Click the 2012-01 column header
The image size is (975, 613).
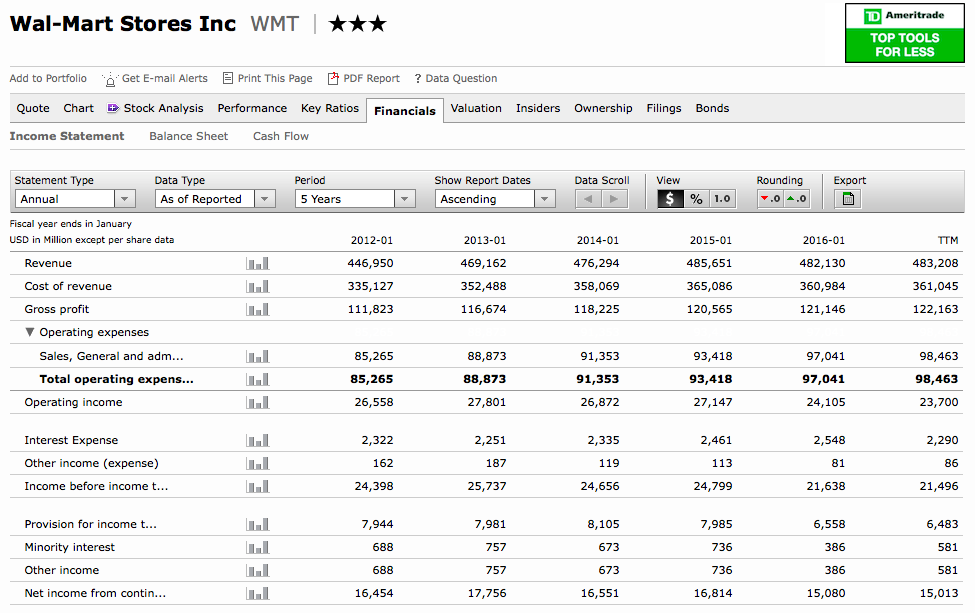[372, 241]
